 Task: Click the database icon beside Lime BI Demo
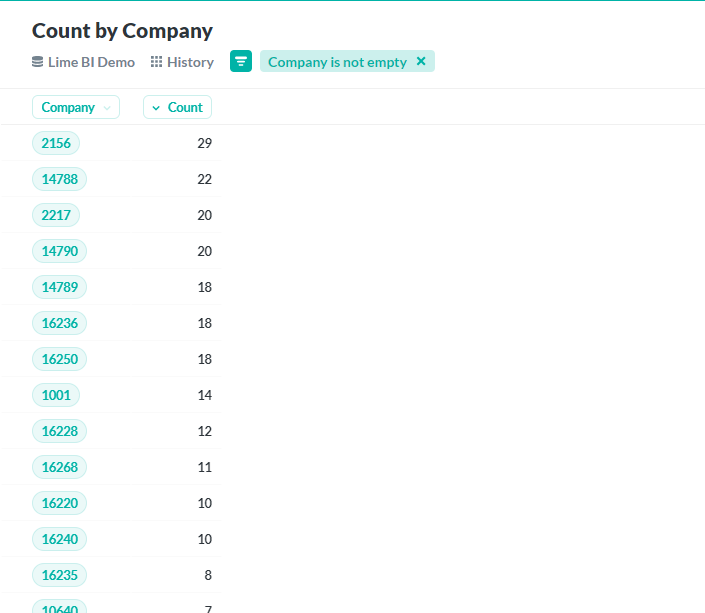[37, 62]
